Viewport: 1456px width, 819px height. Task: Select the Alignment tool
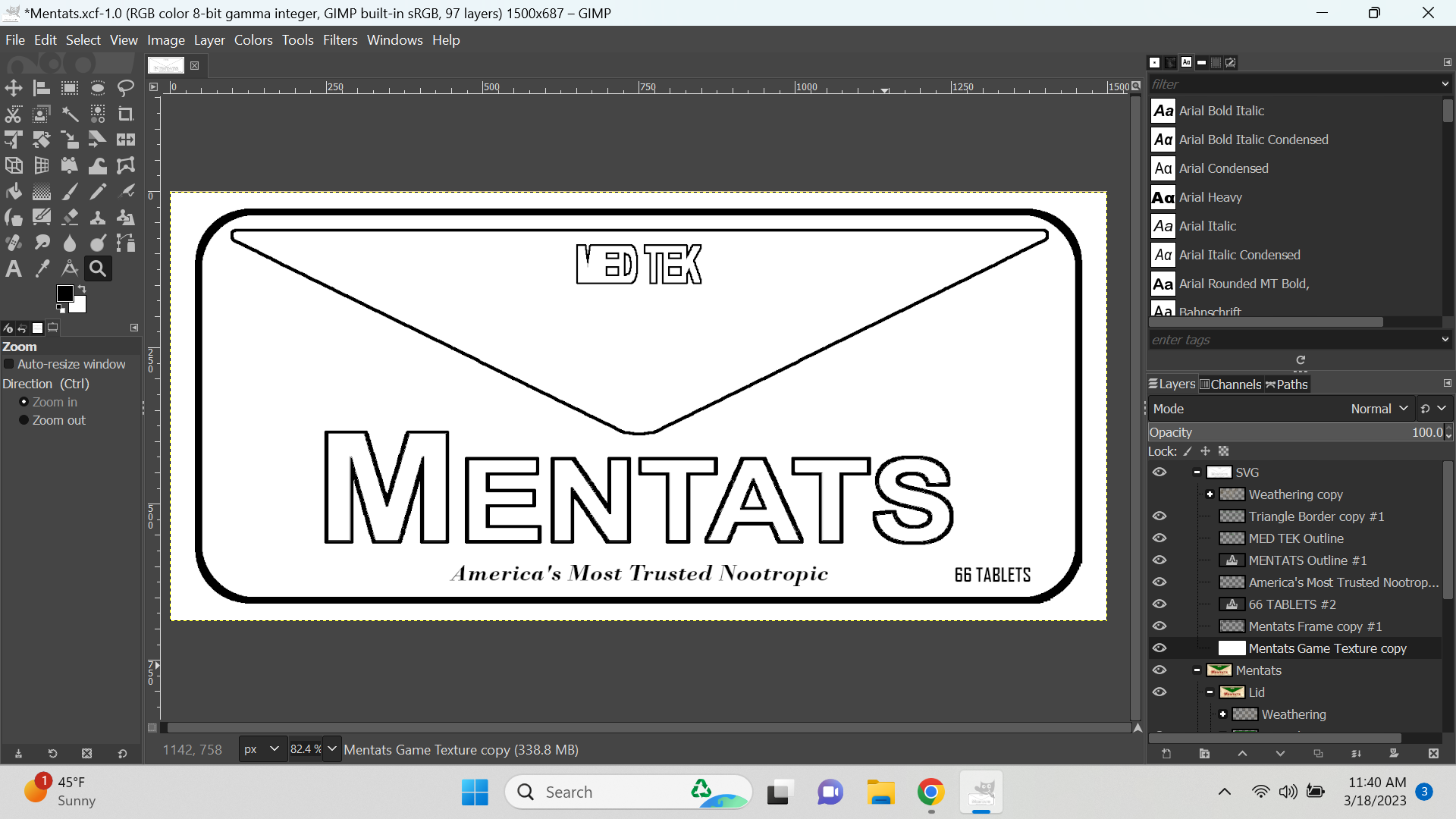click(x=42, y=88)
